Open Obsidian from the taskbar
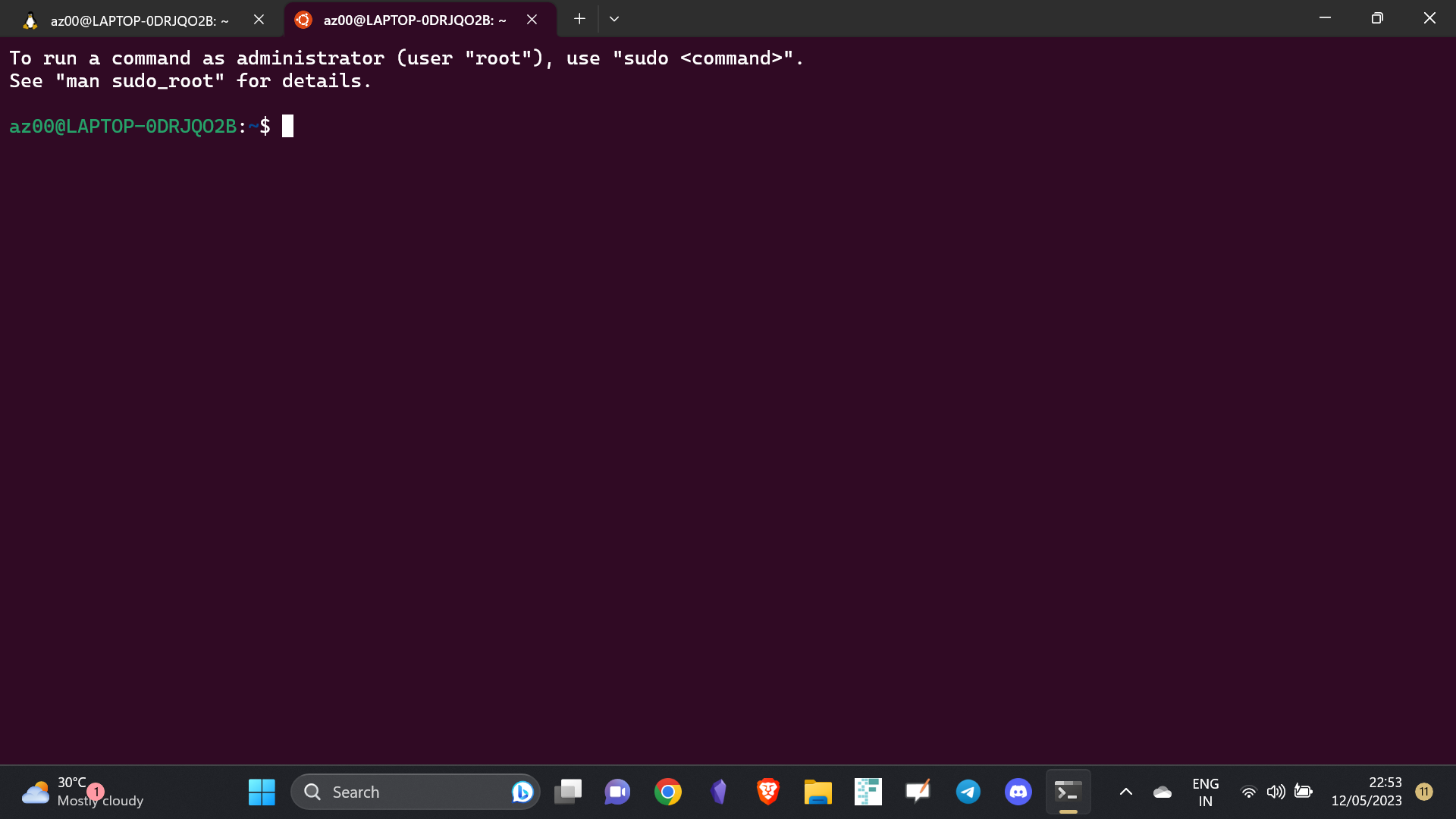This screenshot has height=819, width=1456. pos(718,792)
